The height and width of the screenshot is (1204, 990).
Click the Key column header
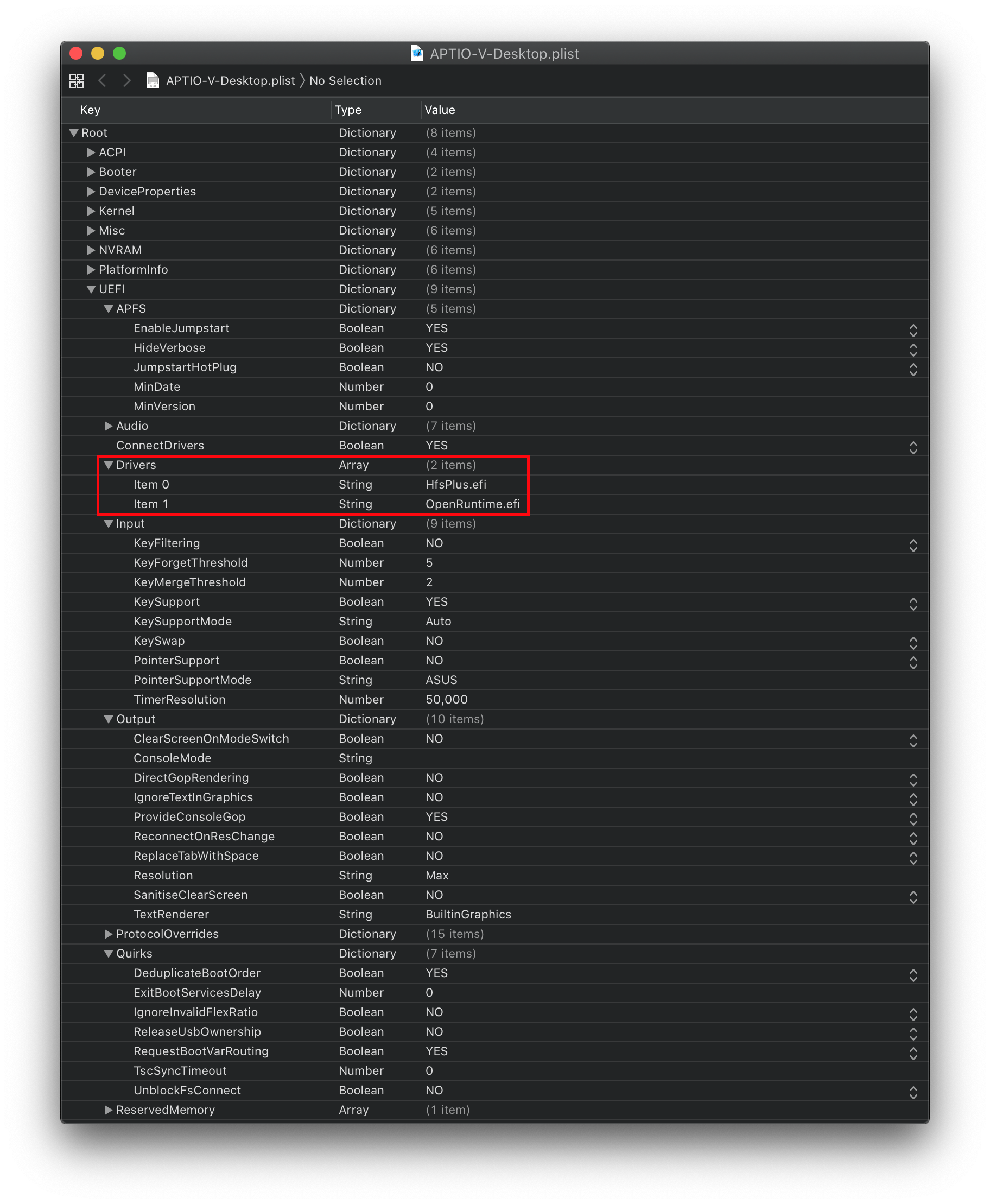90,110
